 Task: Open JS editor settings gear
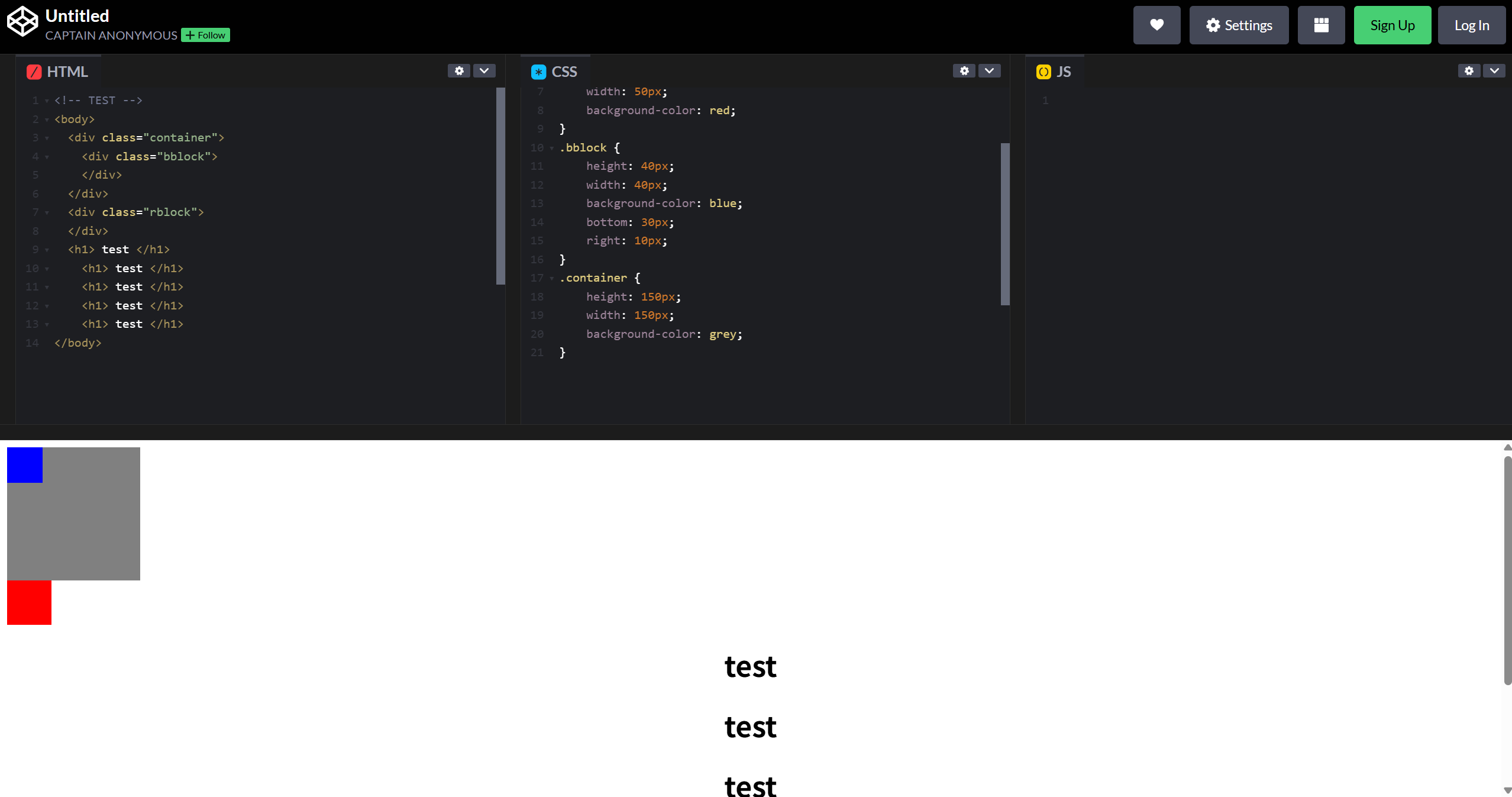(1469, 71)
